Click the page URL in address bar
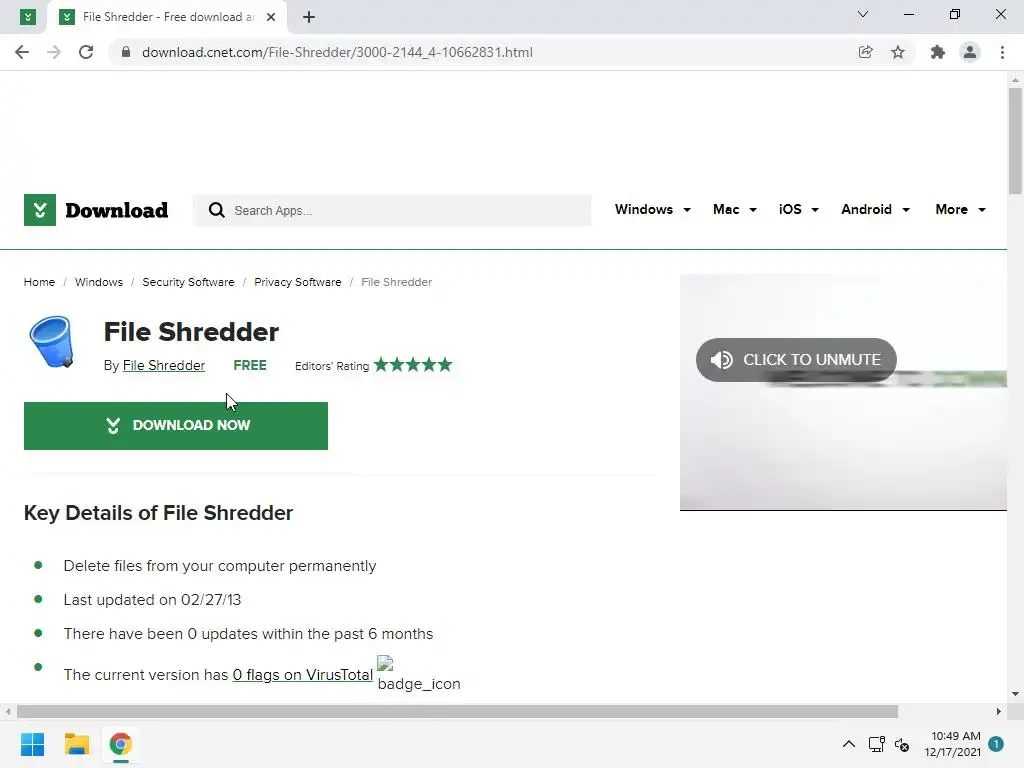 (x=337, y=52)
